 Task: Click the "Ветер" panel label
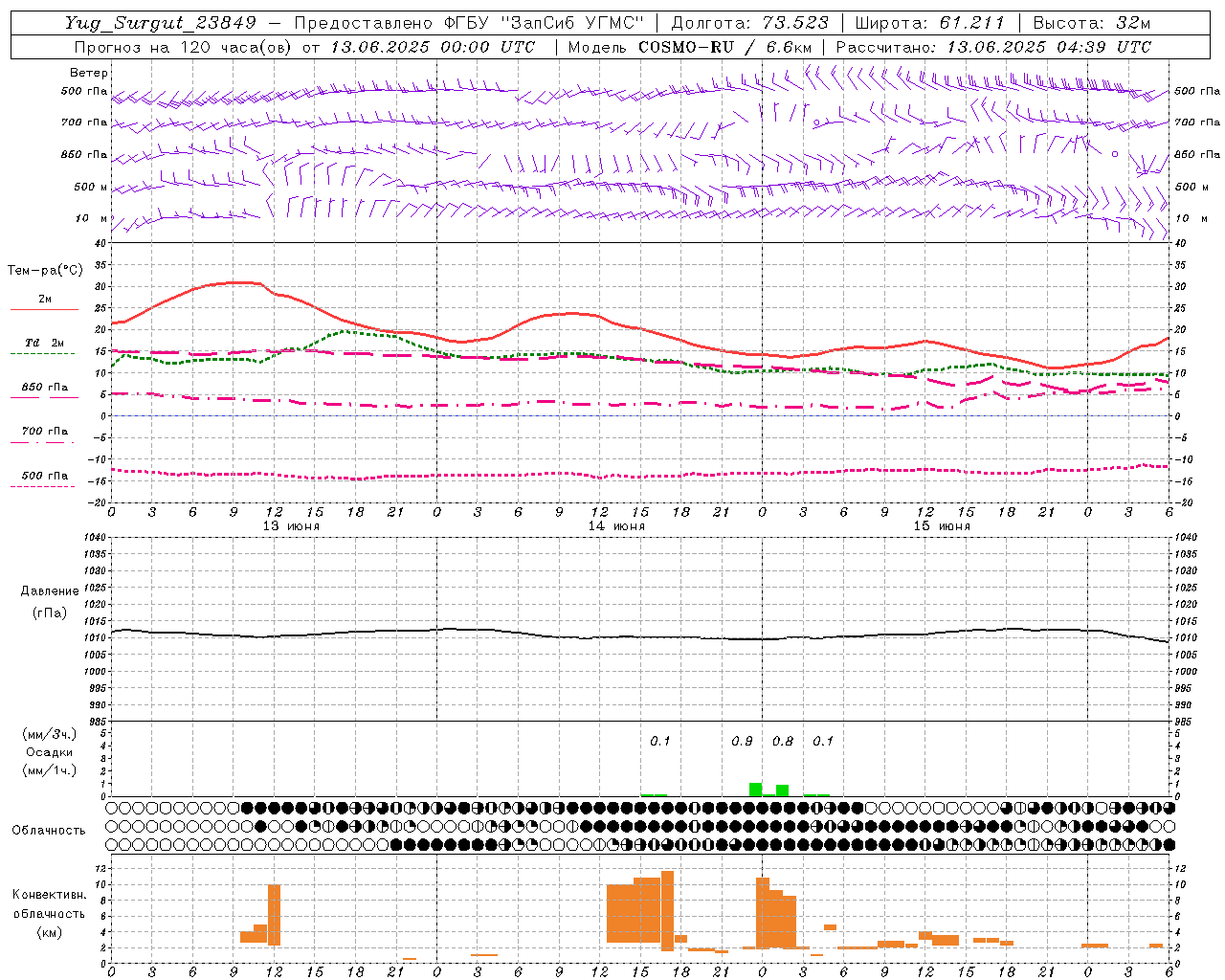[x=89, y=73]
